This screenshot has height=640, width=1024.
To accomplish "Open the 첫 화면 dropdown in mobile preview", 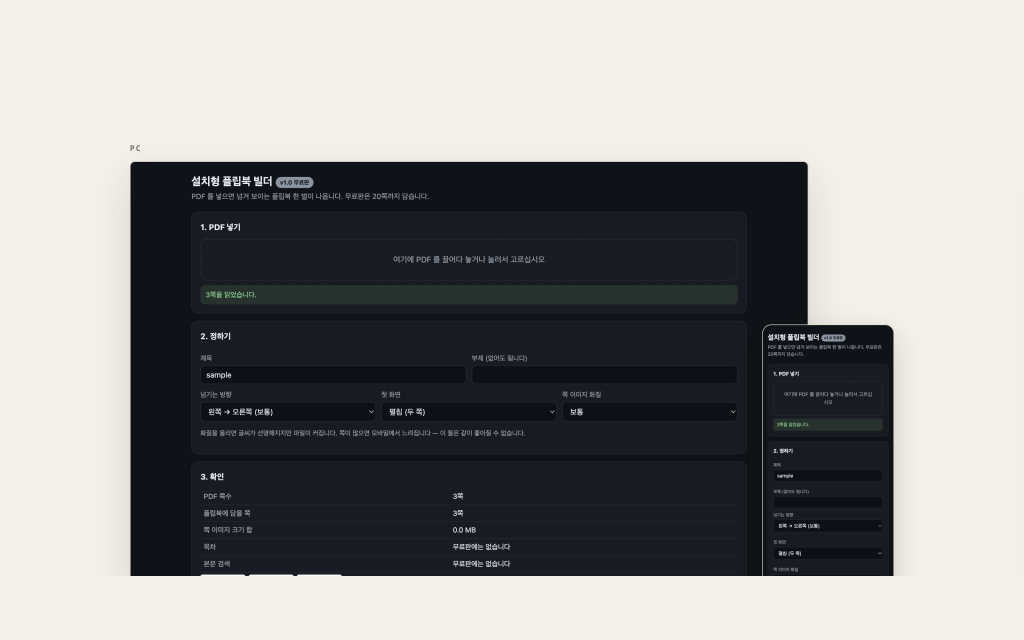I will 827,553.
